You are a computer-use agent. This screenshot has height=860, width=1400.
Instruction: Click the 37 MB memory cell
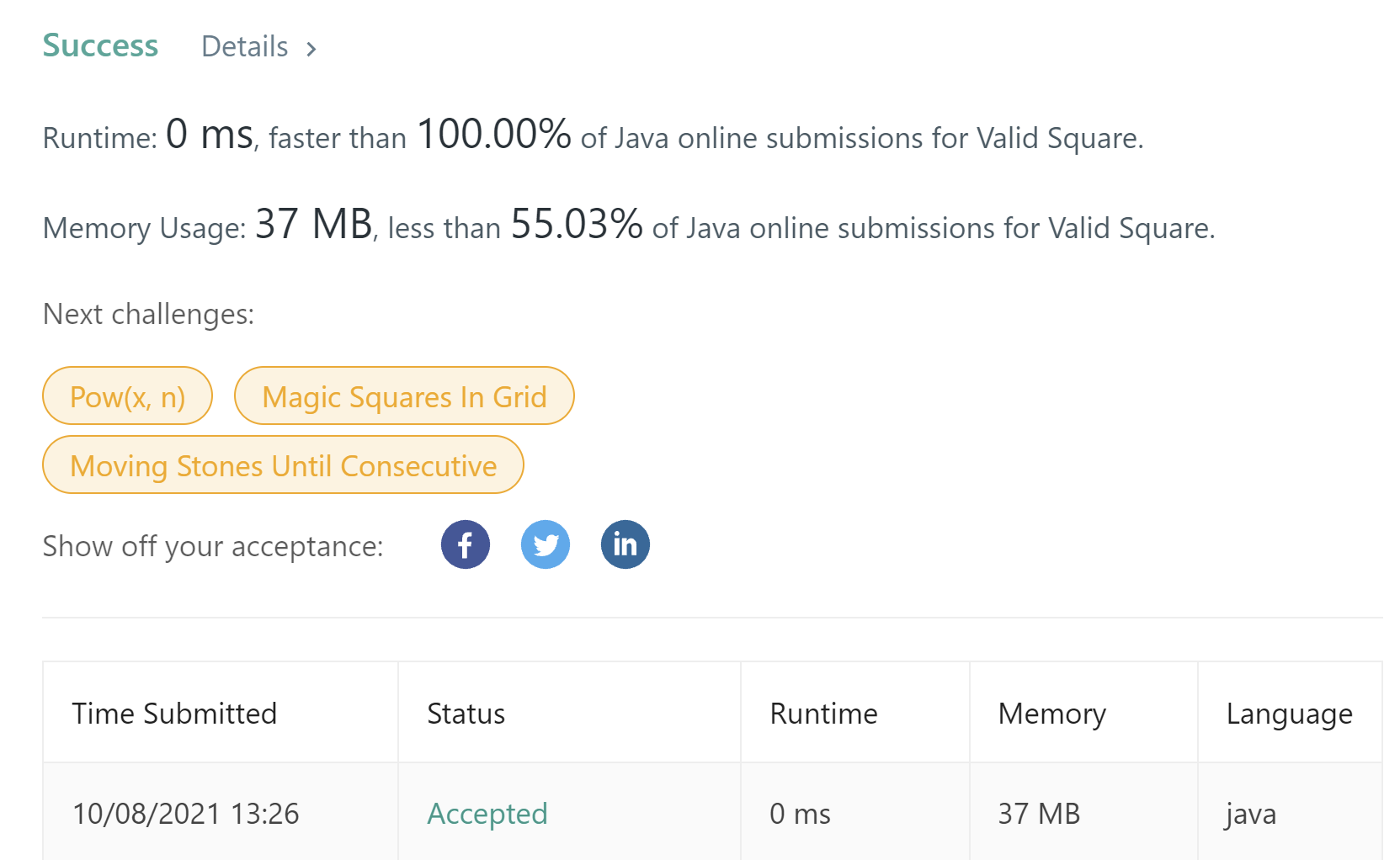1039,814
